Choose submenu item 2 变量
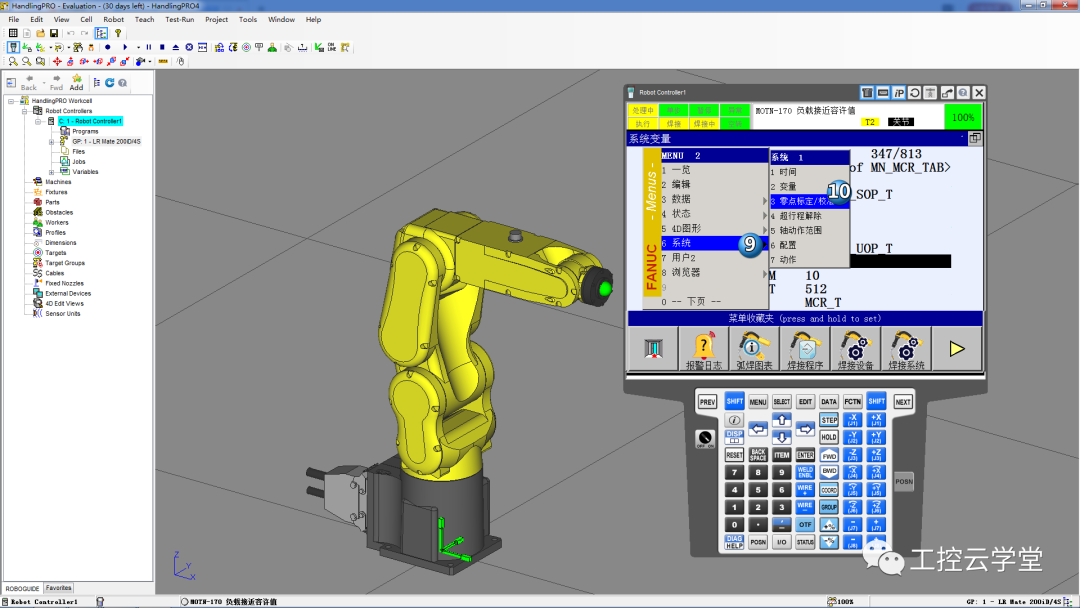Image resolution: width=1080 pixels, height=608 pixels. pyautogui.click(x=809, y=187)
